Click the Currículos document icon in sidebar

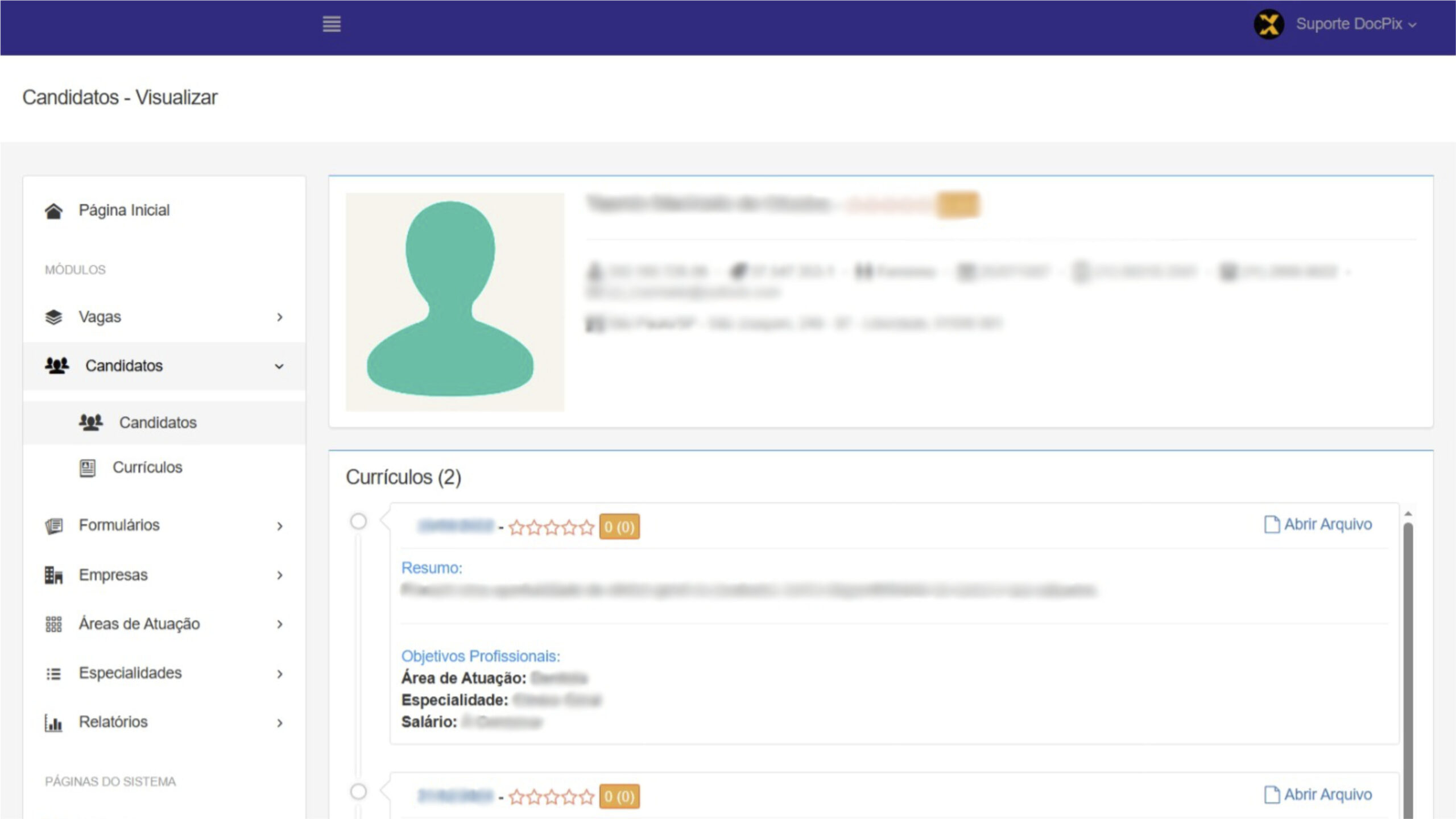(87, 468)
